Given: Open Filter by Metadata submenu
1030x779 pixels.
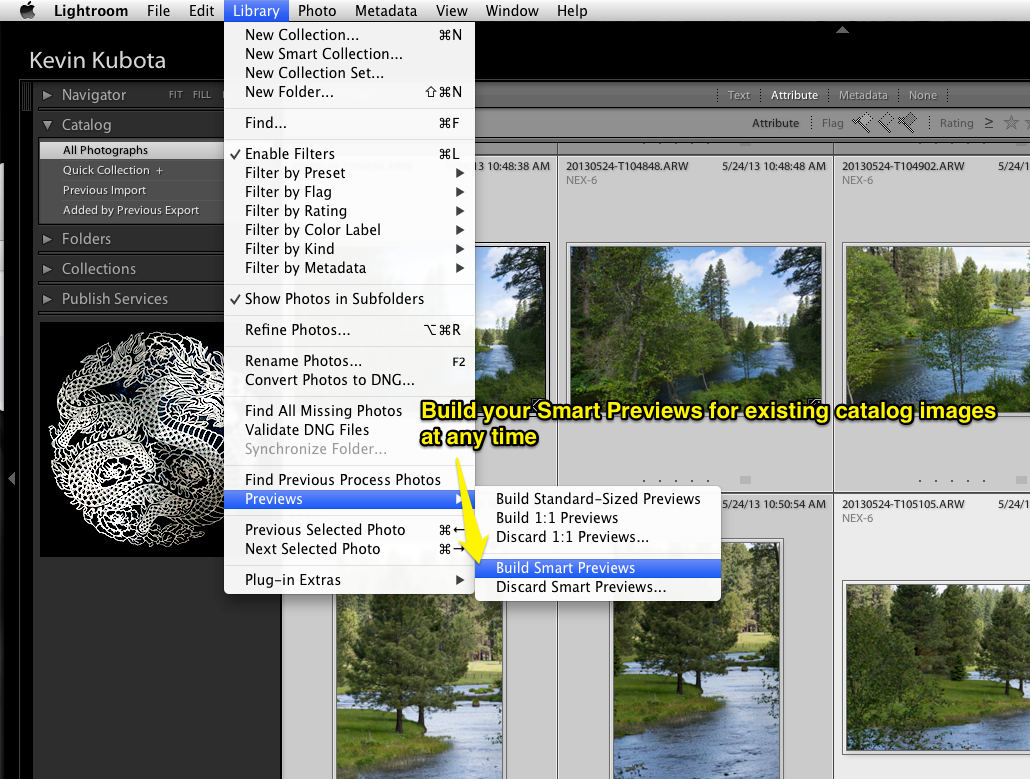Looking at the screenshot, I should [349, 268].
